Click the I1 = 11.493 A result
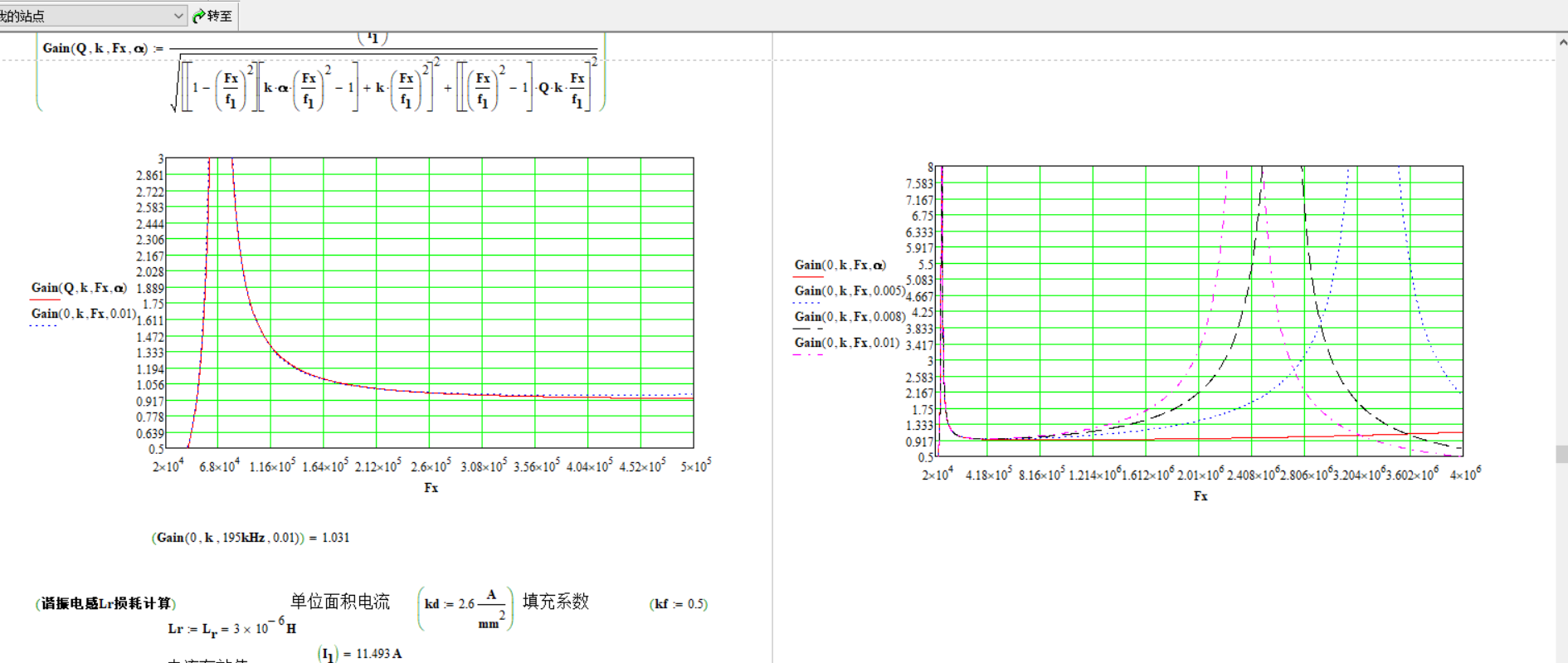This screenshot has height=663, width=1568. pos(360,654)
